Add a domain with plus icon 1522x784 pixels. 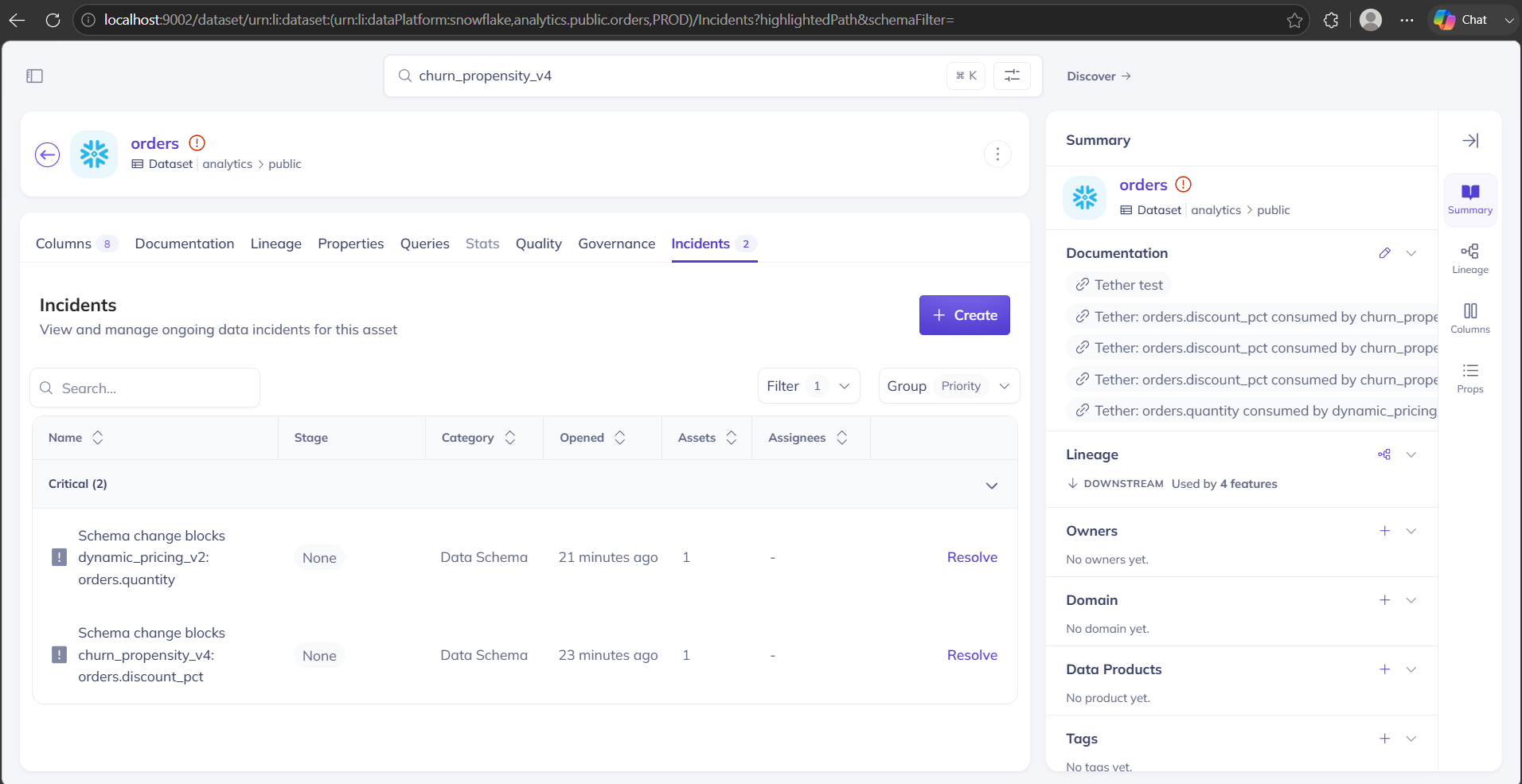[1385, 600]
